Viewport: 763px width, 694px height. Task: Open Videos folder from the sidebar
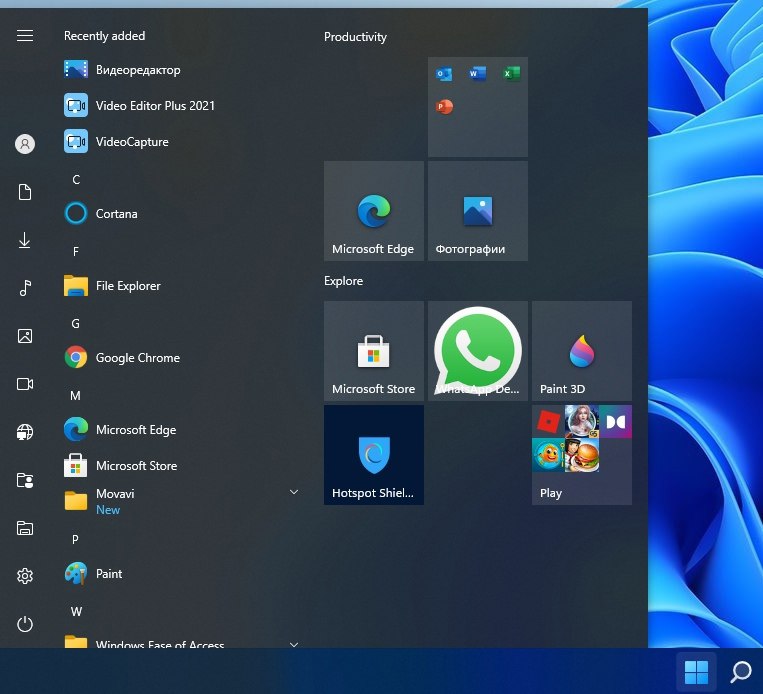click(25, 384)
